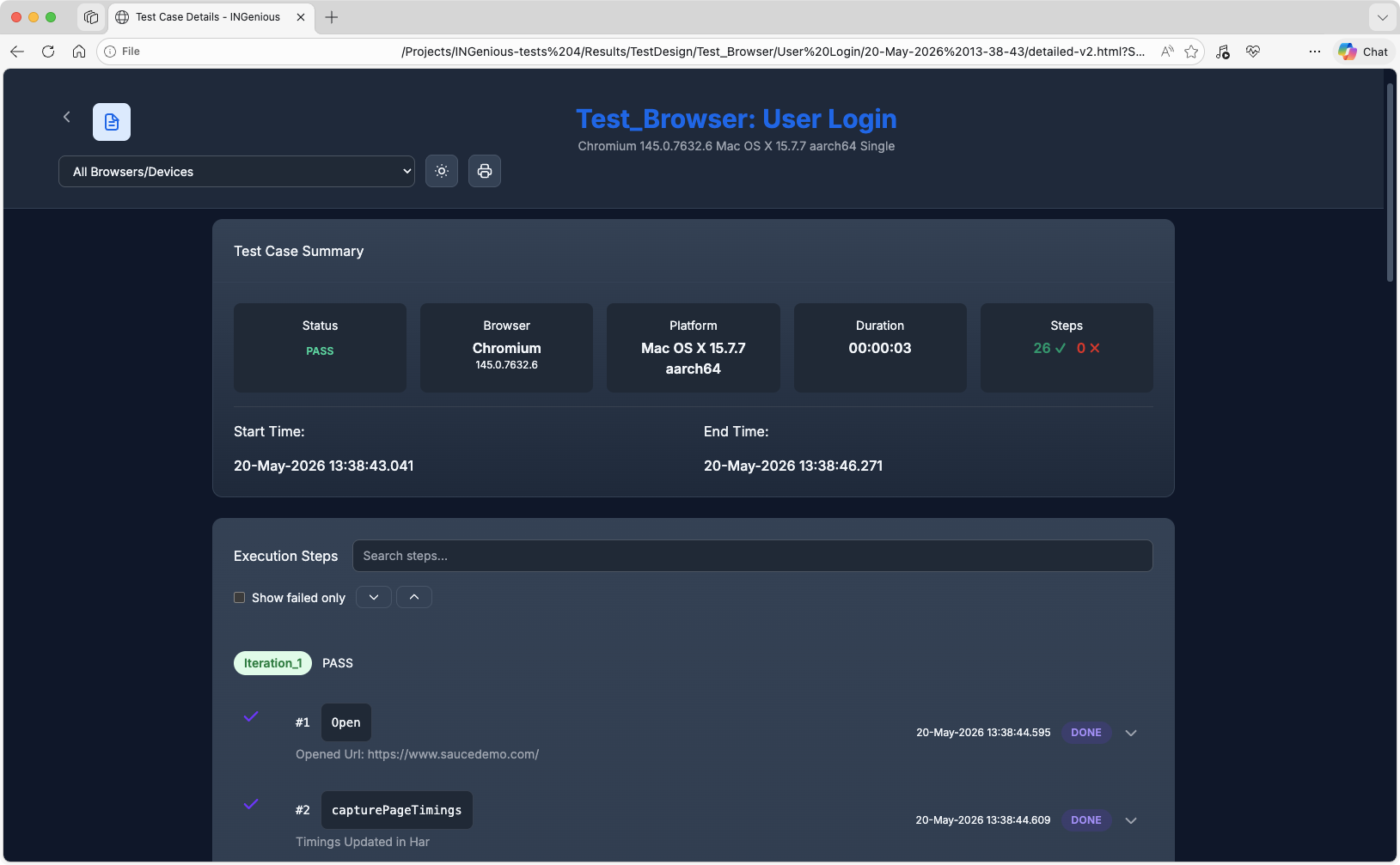1400x865 pixels.
Task: Open browser Settings and more menu
Action: pos(1315,52)
